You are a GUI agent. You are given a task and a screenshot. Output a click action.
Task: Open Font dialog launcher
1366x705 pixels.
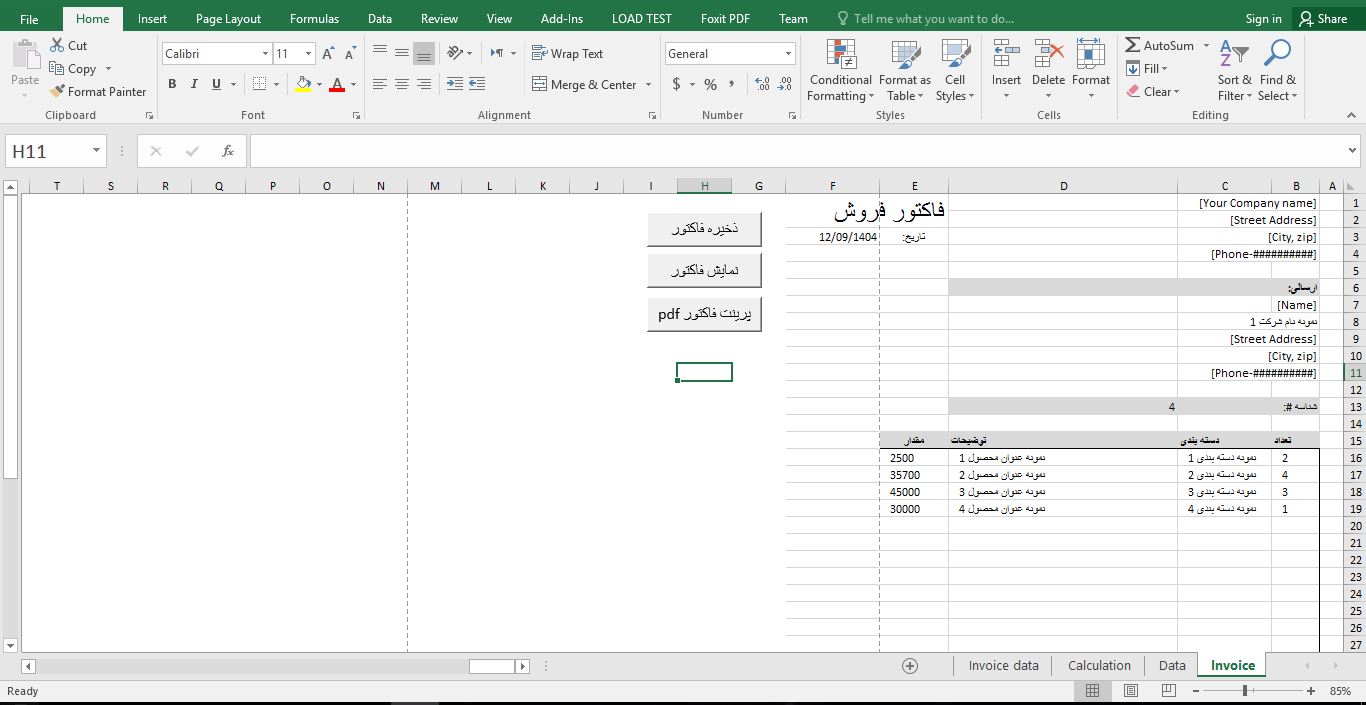(356, 116)
